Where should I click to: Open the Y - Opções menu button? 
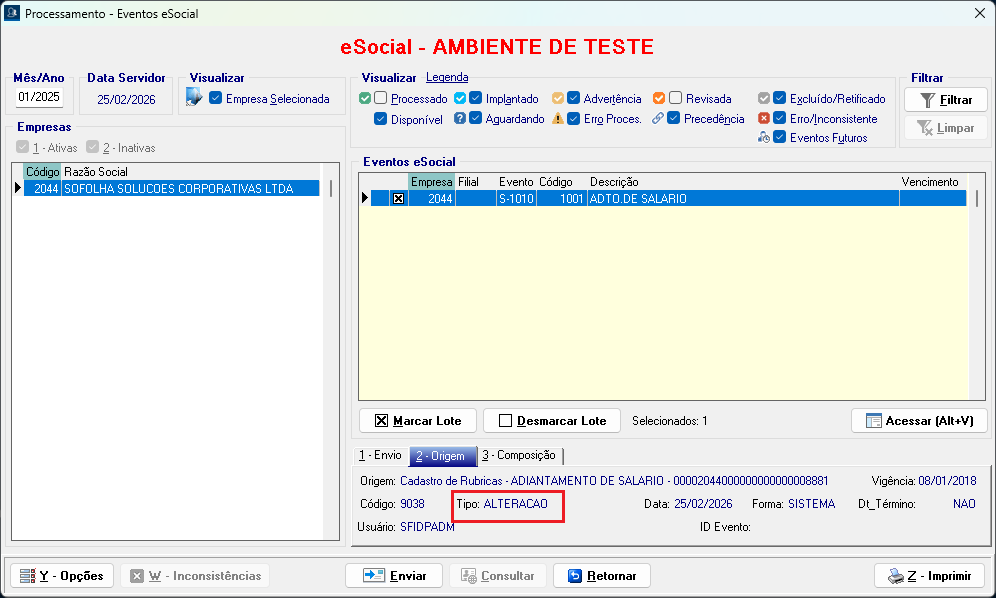click(62, 576)
